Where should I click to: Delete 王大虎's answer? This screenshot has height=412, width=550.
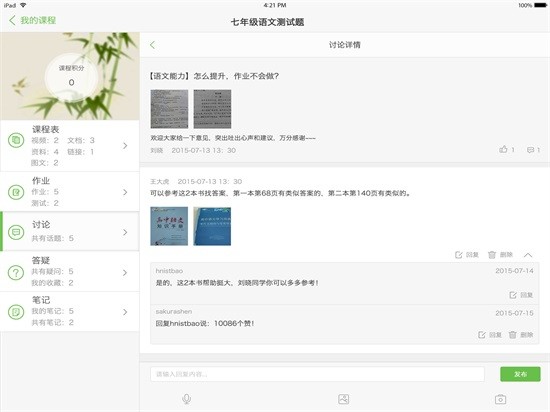[x=501, y=255]
